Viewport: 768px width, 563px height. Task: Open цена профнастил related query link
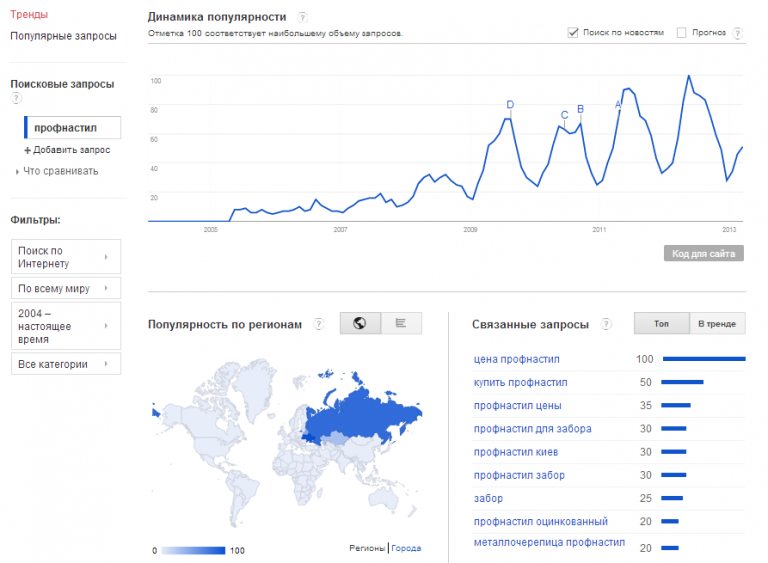[516, 359]
